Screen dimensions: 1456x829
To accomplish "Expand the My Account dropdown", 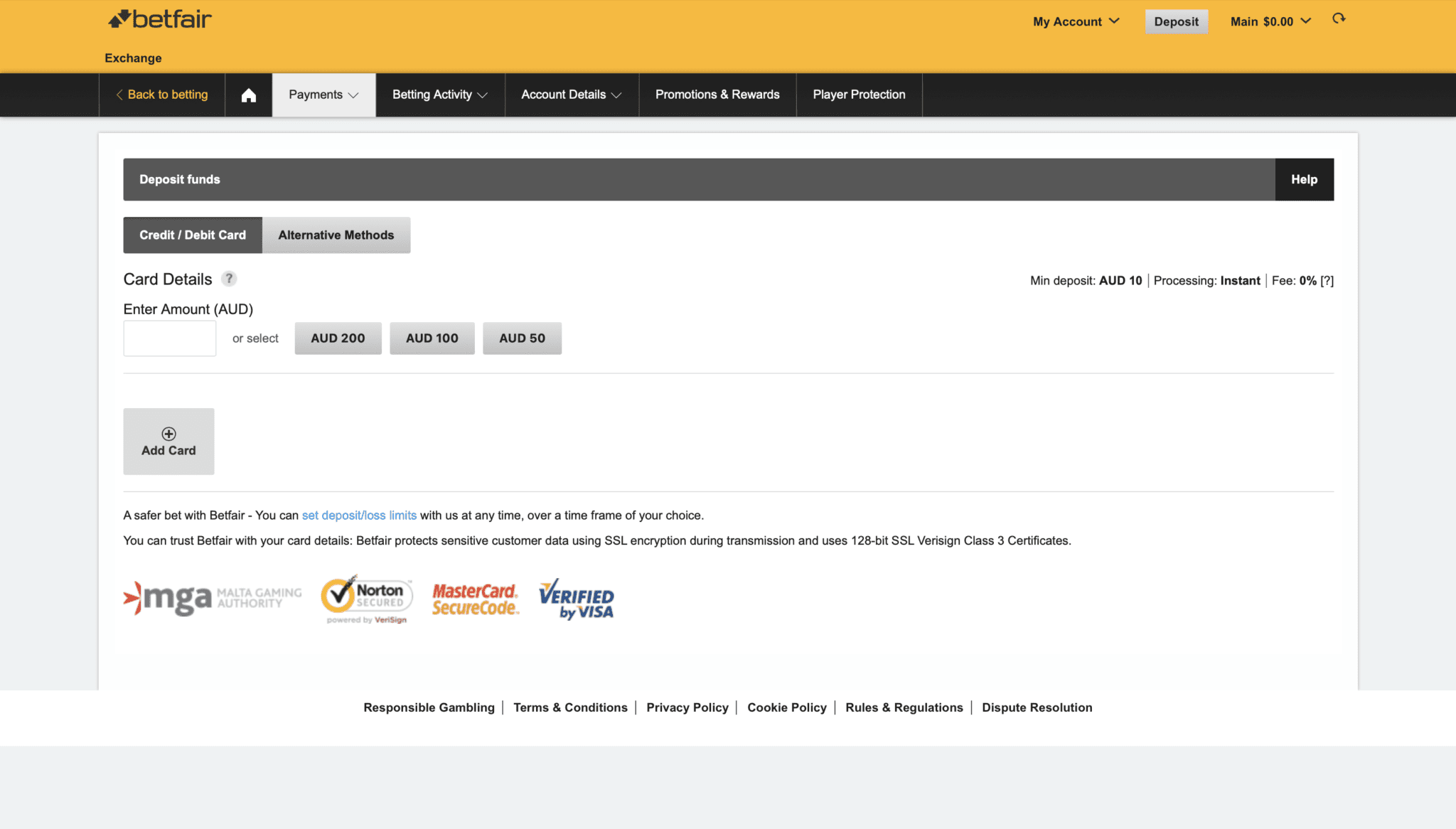I will (x=1076, y=21).
